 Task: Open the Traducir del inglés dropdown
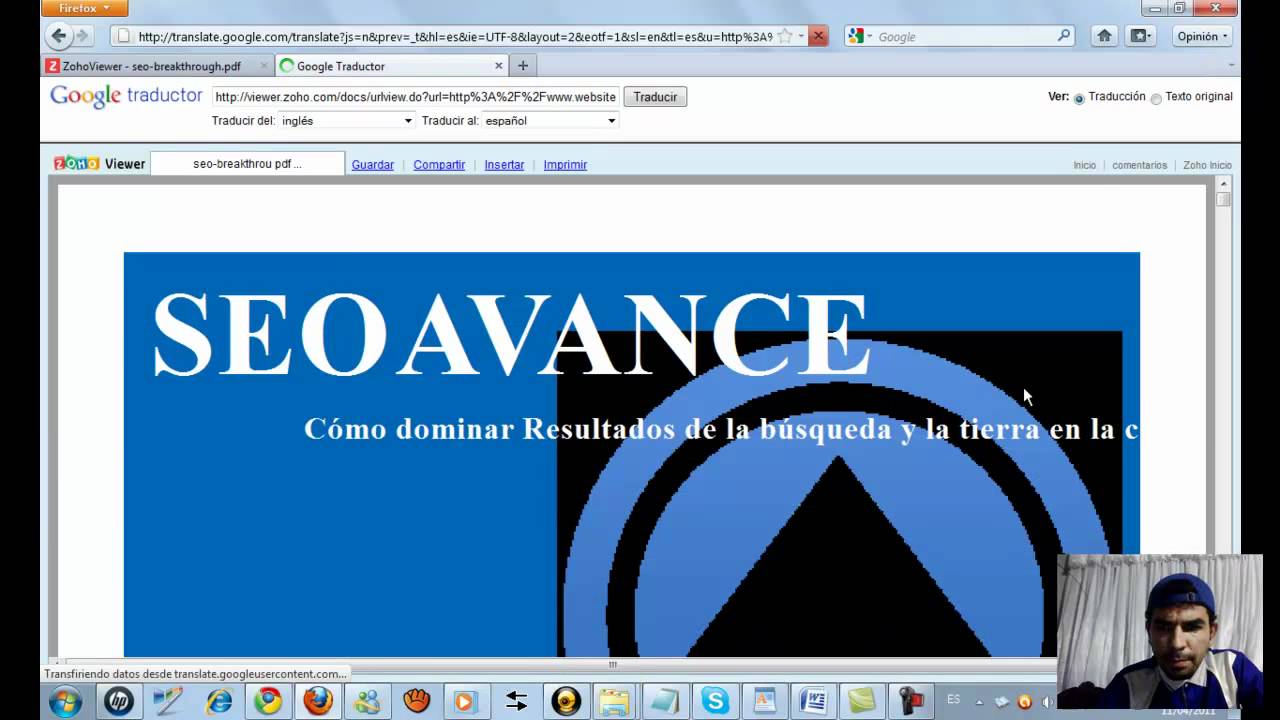pyautogui.click(x=346, y=120)
